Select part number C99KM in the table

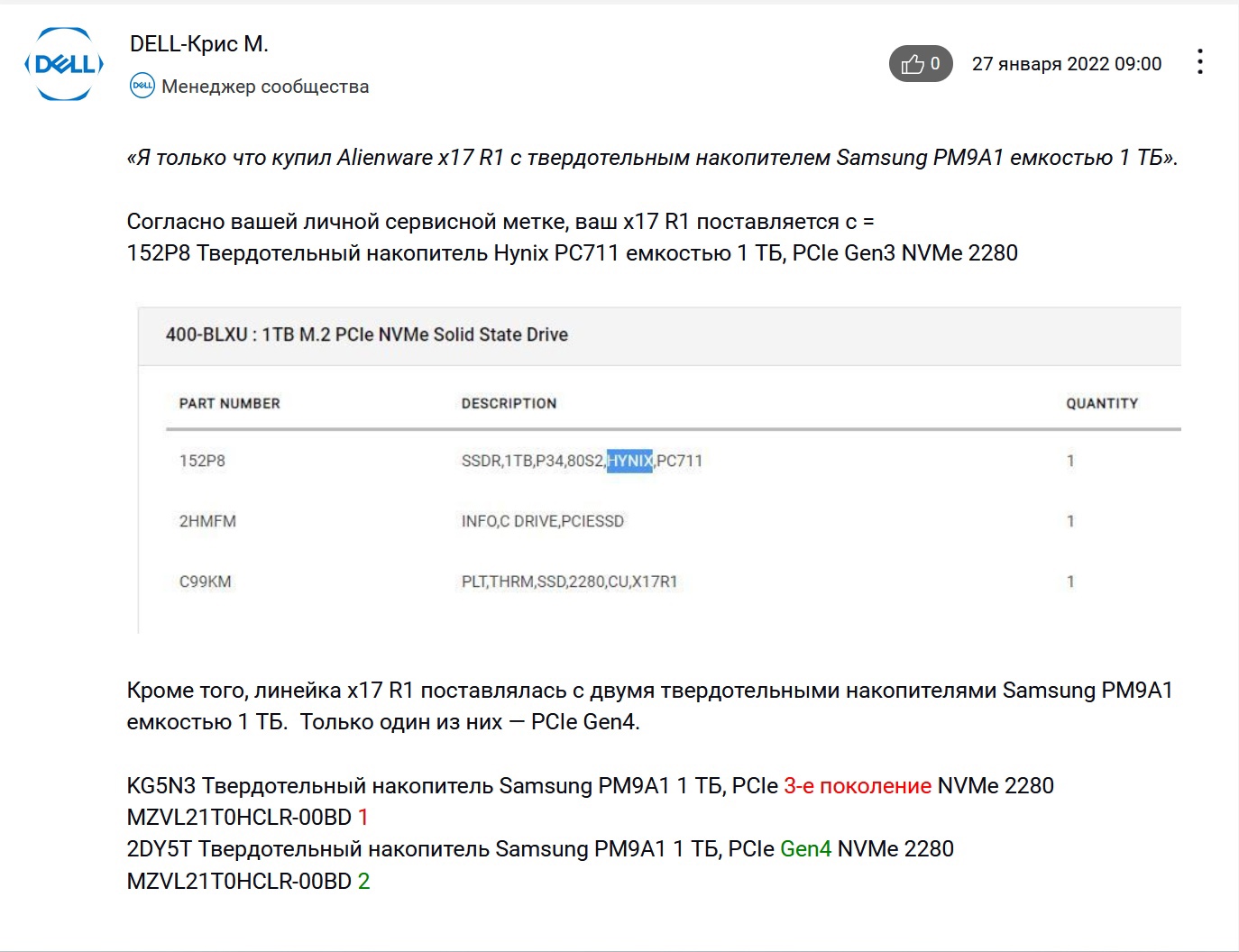205,581
